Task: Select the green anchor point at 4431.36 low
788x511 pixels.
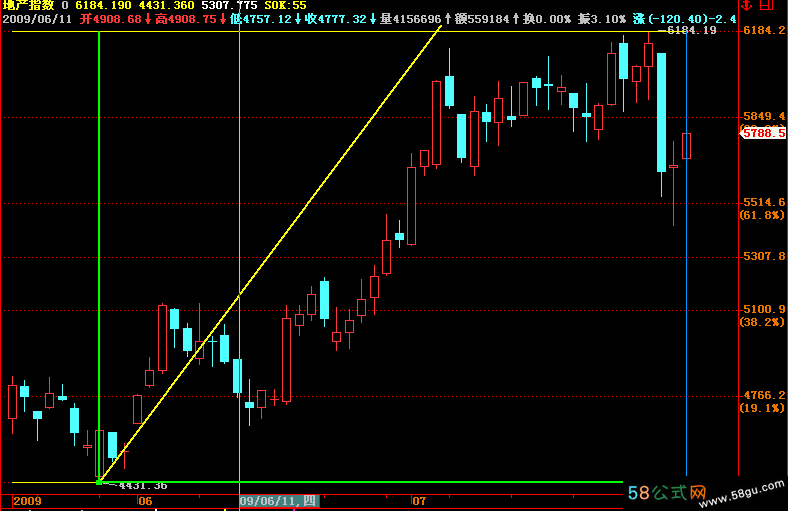Action: [99, 482]
